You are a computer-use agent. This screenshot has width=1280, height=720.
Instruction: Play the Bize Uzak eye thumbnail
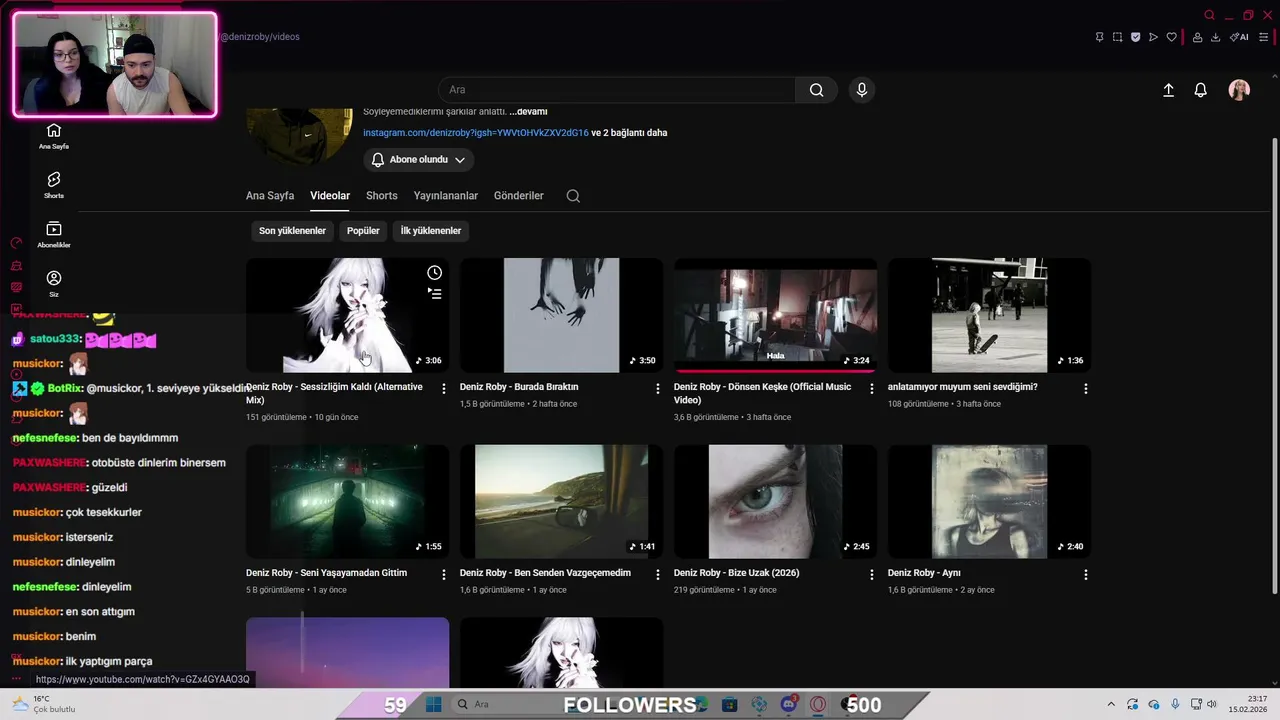tap(776, 501)
